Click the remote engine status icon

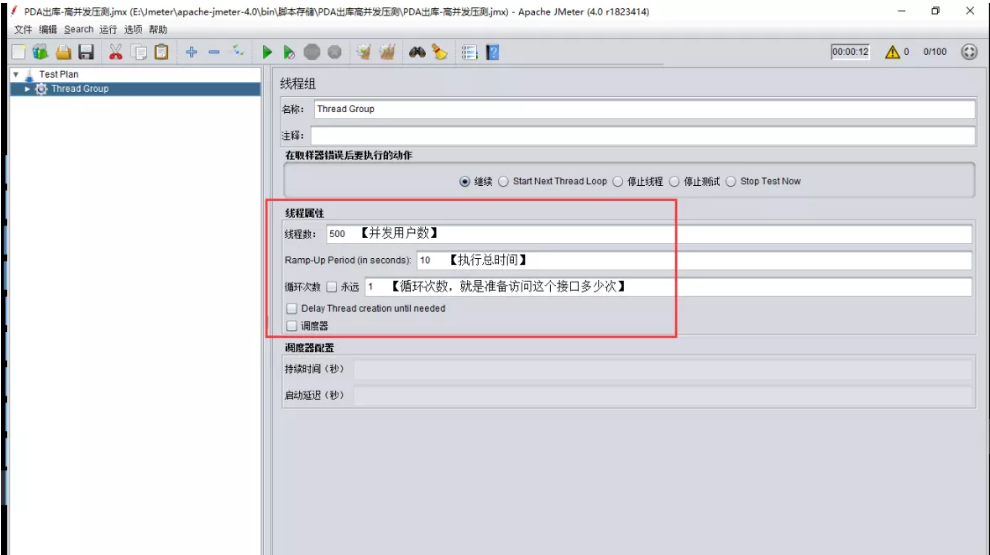pyautogui.click(x=969, y=52)
